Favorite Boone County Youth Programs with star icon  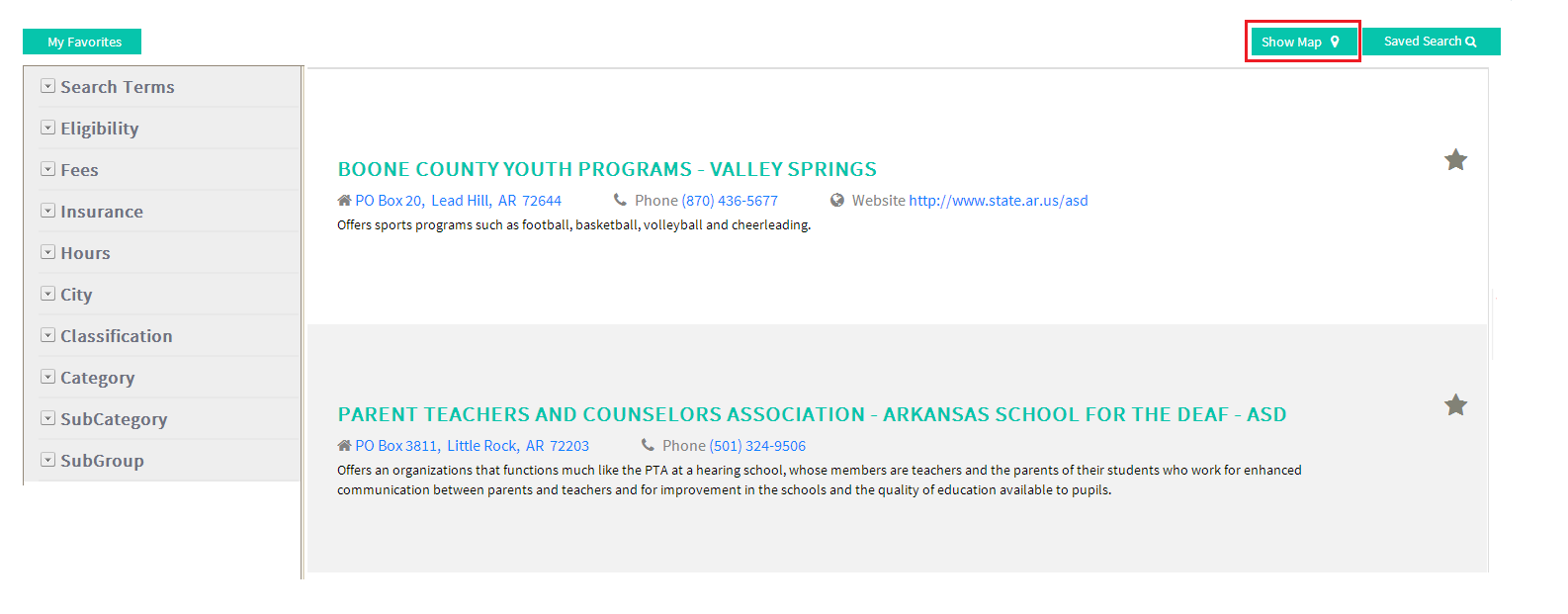[x=1455, y=159]
